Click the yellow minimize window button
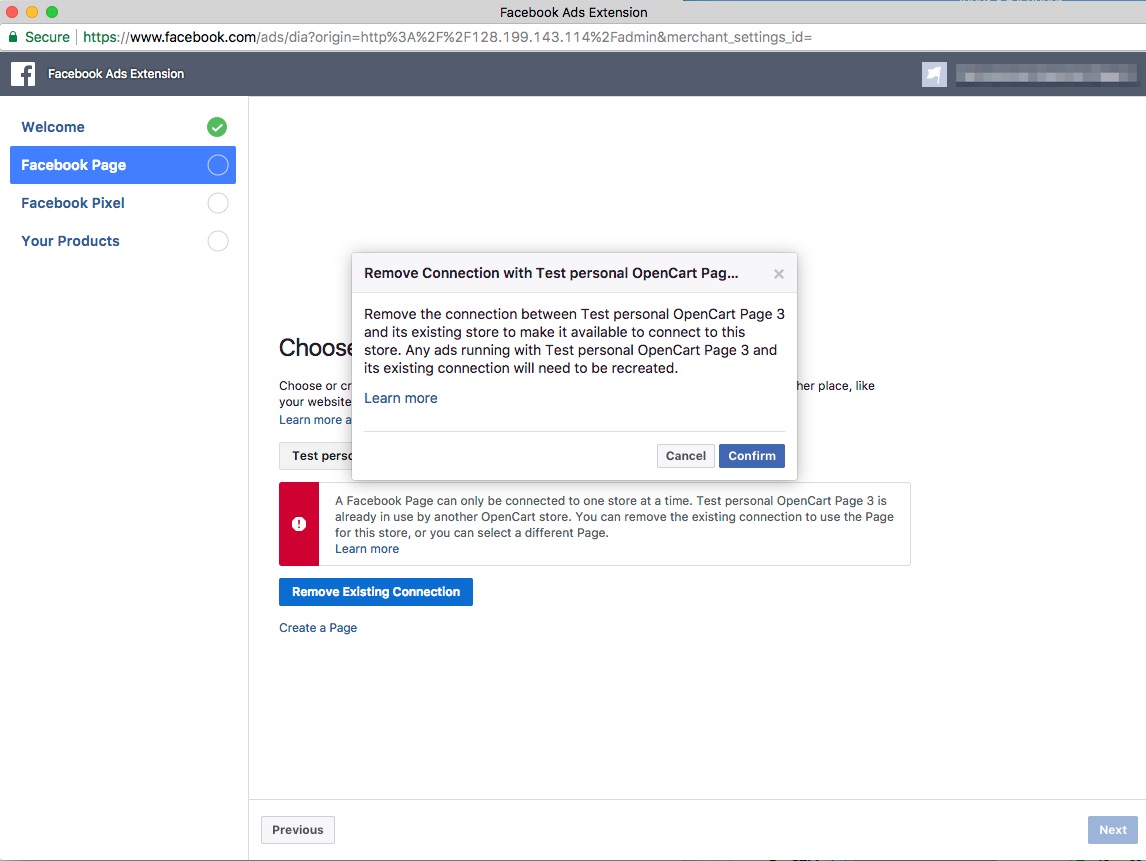This screenshot has width=1146, height=861. click(x=31, y=12)
